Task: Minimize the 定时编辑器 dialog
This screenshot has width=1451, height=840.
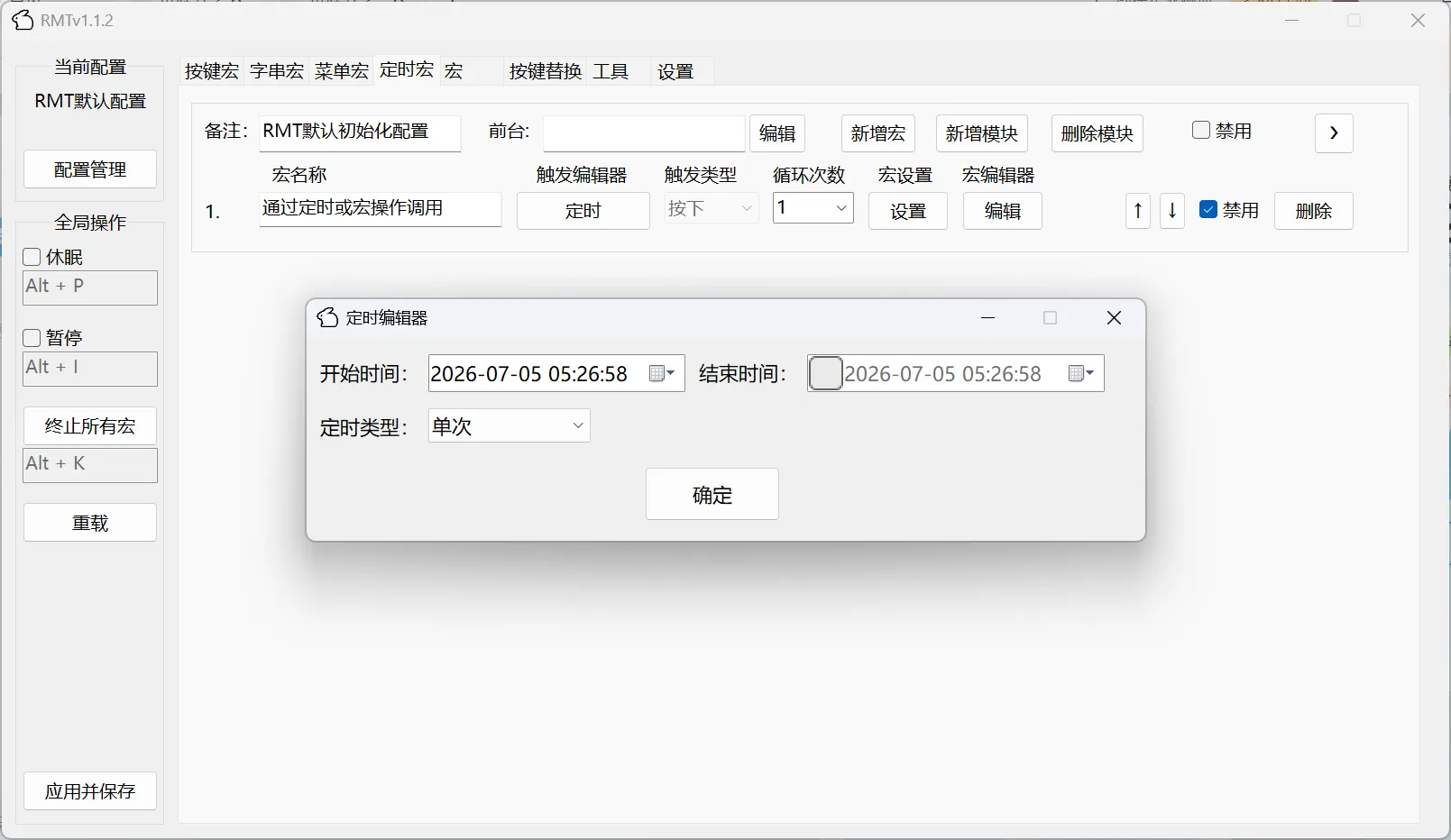Action: 987,318
